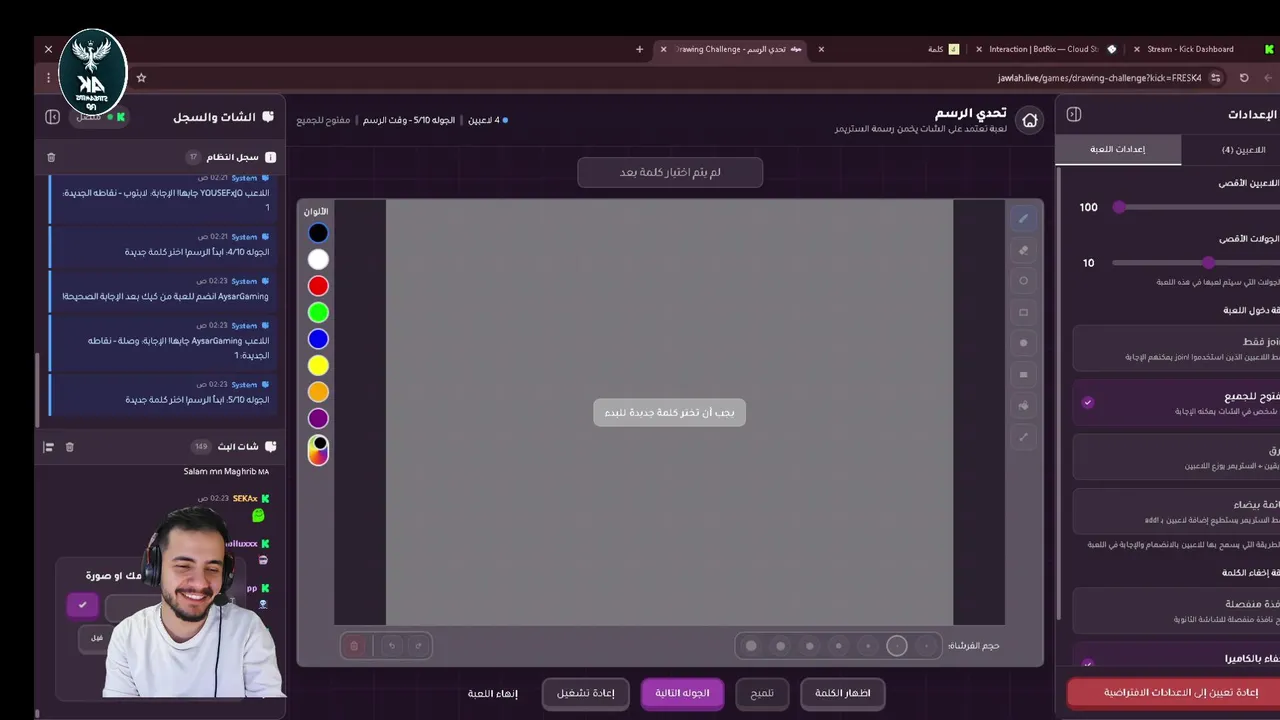Open a new browser tab
Viewport: 1280px width, 720px height.
pyautogui.click(x=640, y=49)
